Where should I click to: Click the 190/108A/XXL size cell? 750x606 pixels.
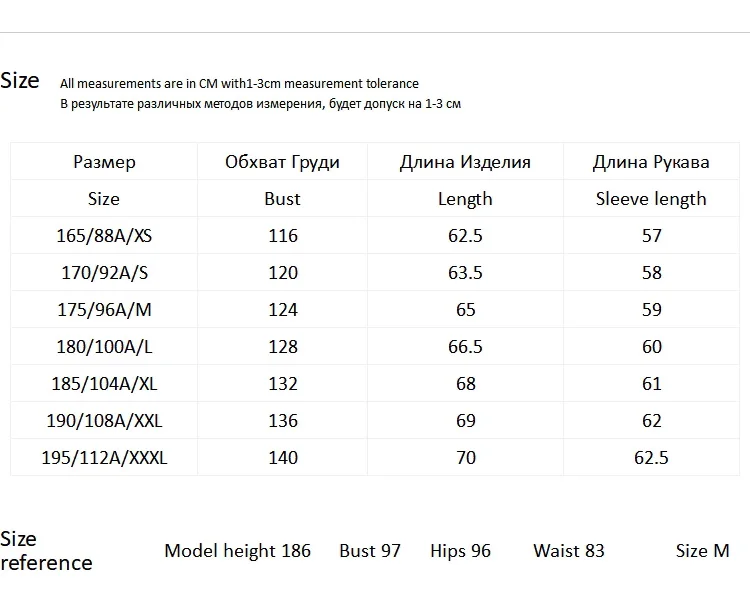(104, 420)
